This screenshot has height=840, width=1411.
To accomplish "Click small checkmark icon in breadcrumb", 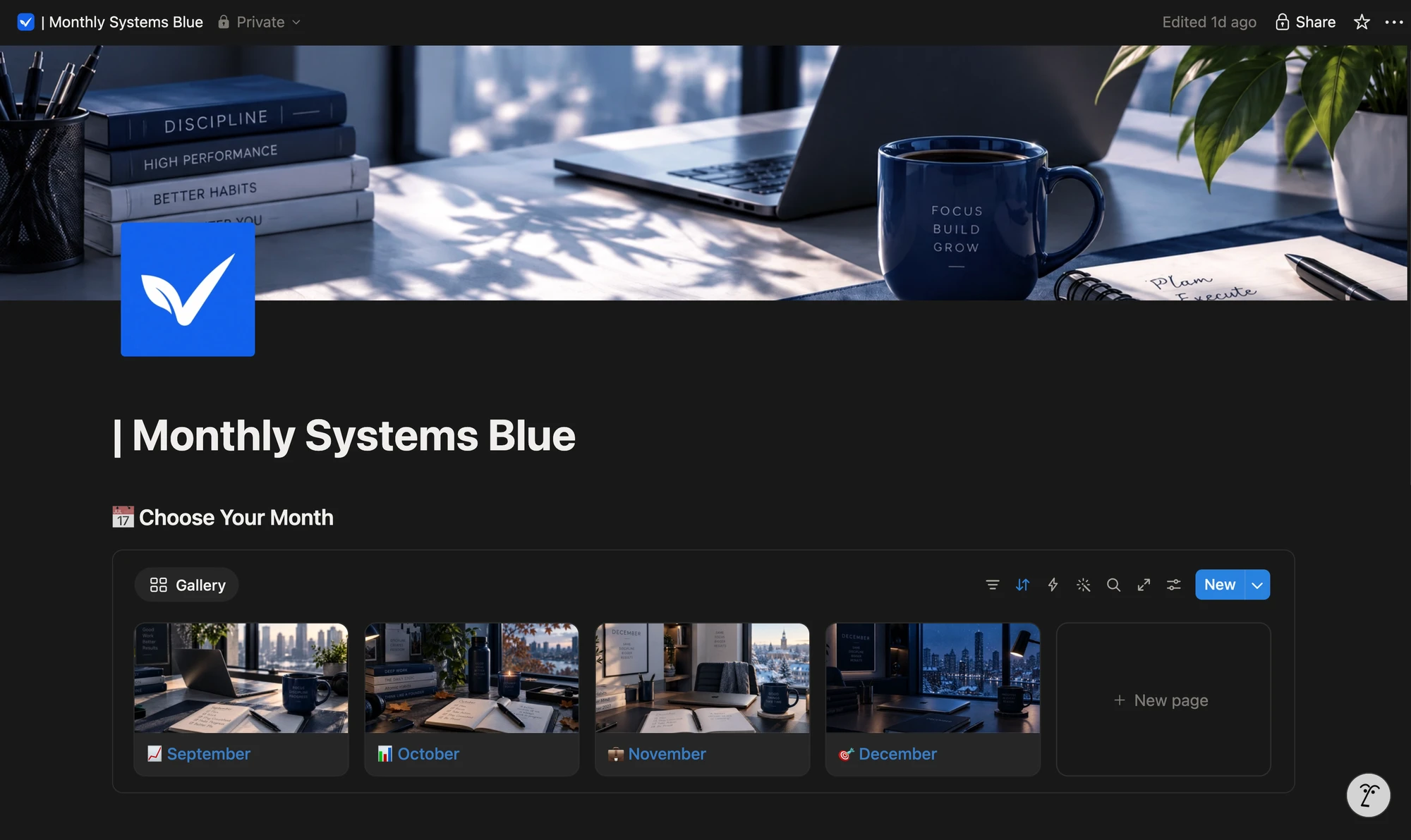I will point(25,22).
